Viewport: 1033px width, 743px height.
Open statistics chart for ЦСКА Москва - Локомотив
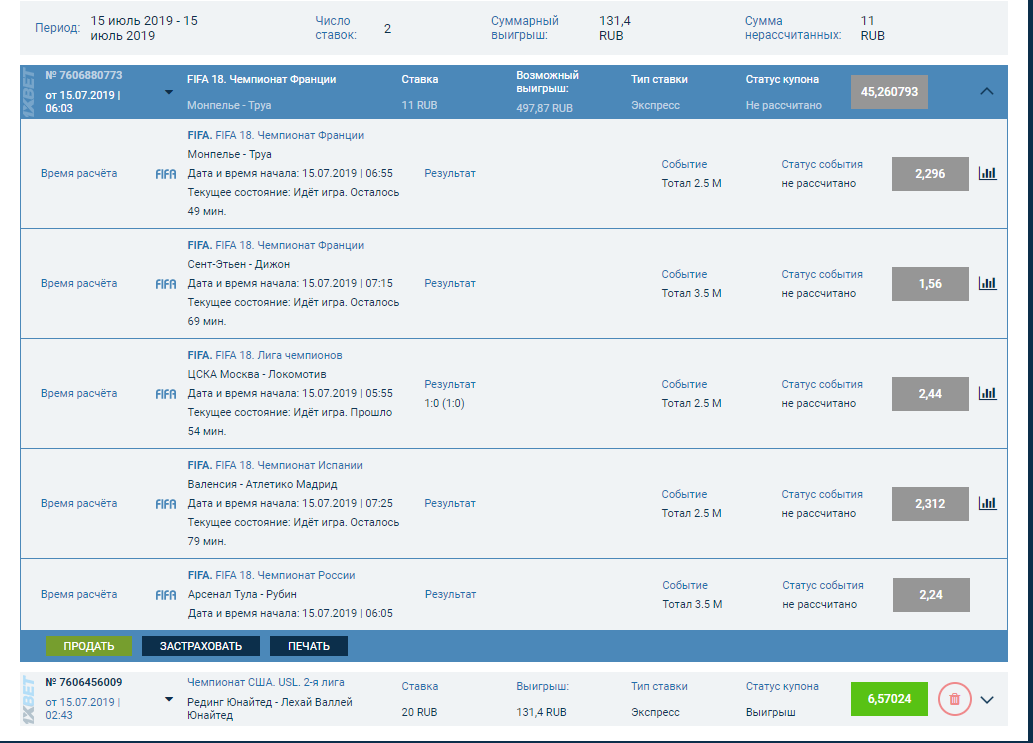(987, 393)
